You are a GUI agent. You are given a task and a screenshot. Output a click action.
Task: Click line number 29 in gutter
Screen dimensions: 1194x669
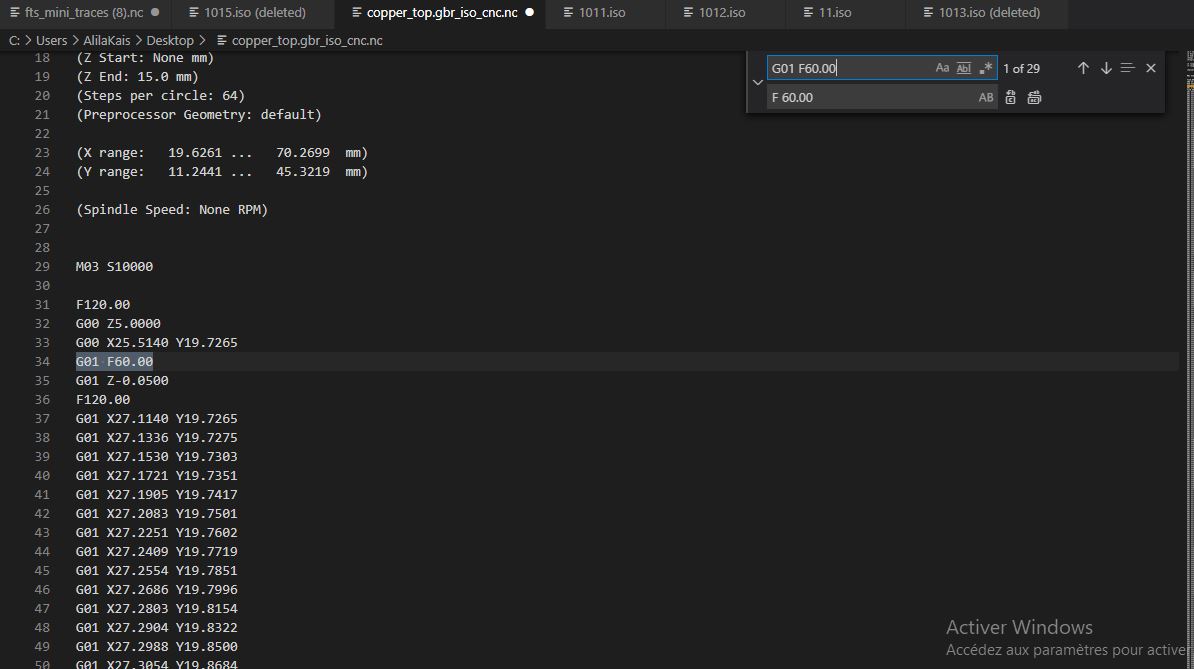pyautogui.click(x=42, y=266)
